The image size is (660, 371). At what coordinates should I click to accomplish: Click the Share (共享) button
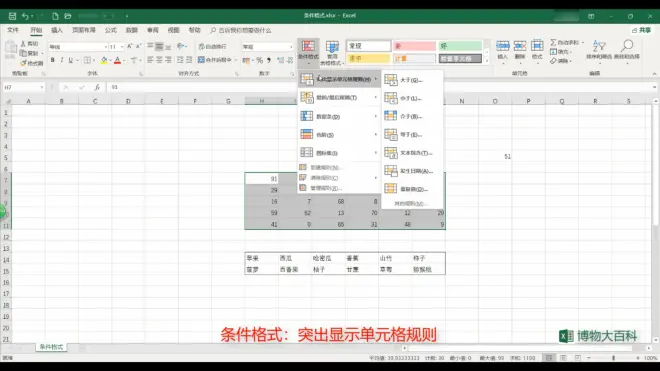641,30
